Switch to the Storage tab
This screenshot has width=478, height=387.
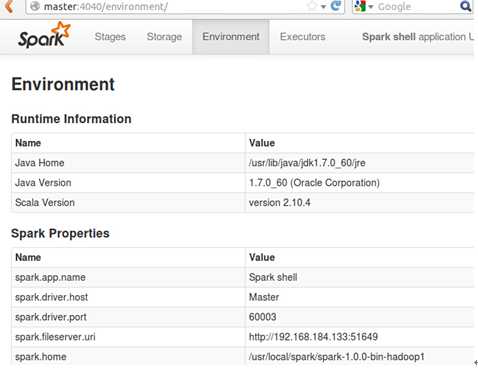tap(164, 37)
